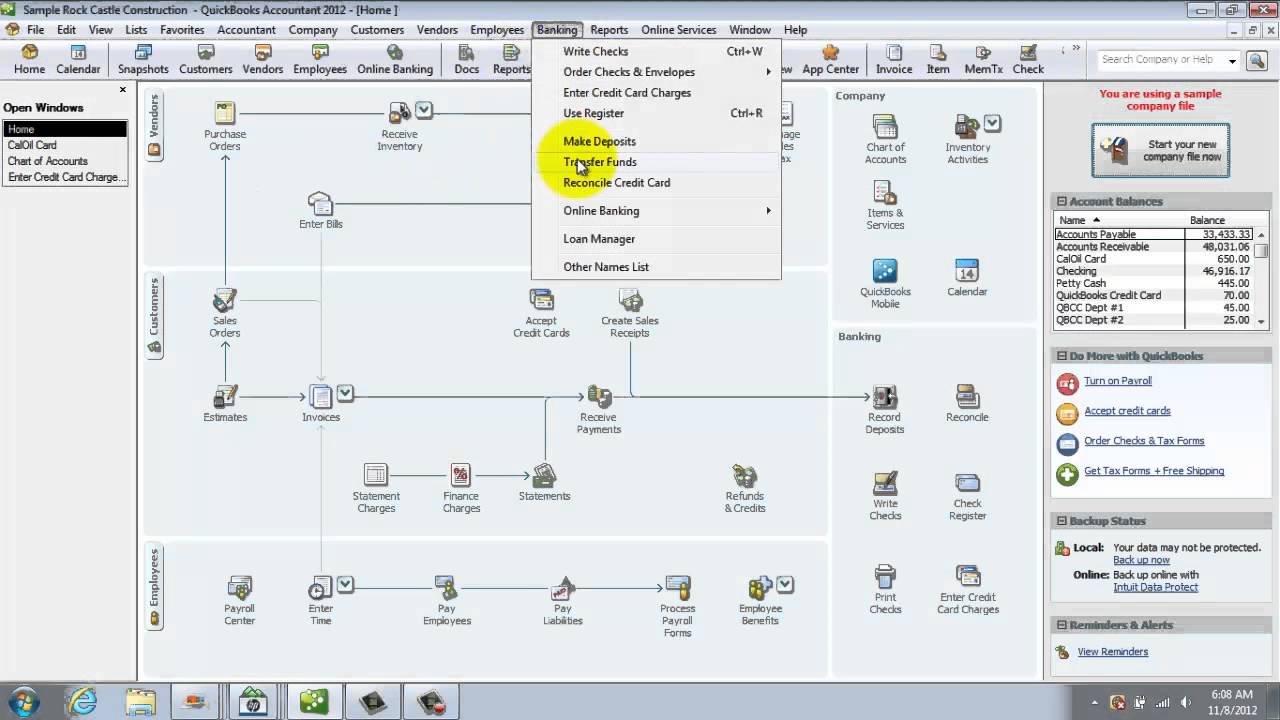Open QuickBooks Mobile icon
This screenshot has height=720, width=1280.
(x=885, y=271)
